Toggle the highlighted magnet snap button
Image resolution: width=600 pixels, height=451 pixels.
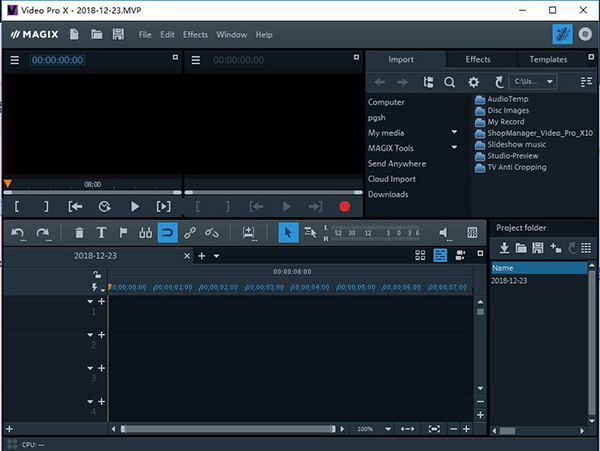coord(168,233)
